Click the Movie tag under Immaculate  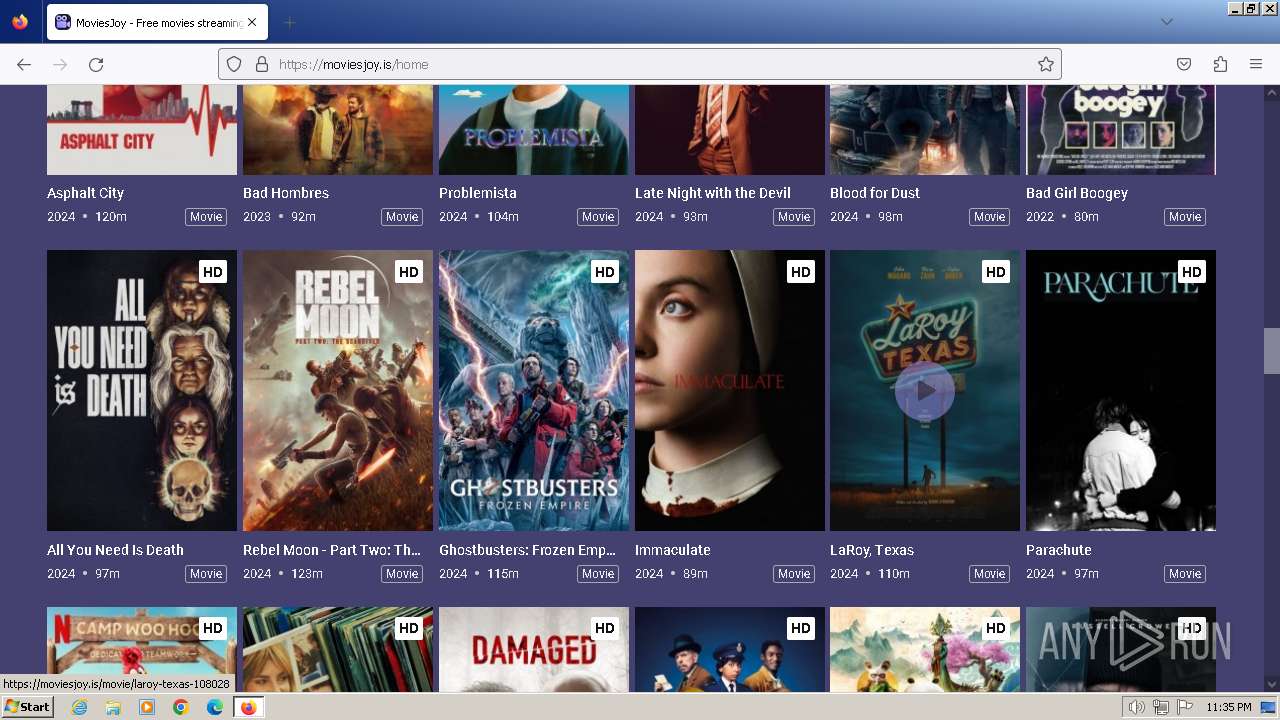(x=794, y=574)
